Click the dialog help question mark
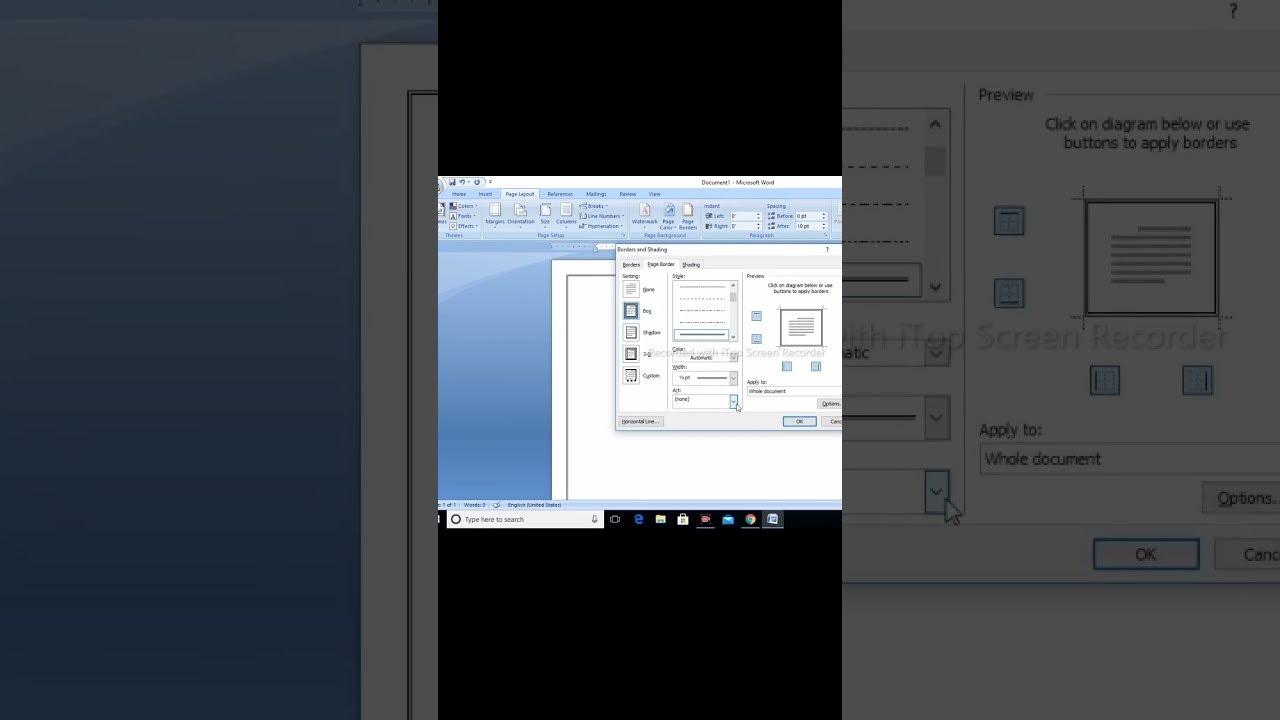The image size is (1280, 720). point(827,250)
